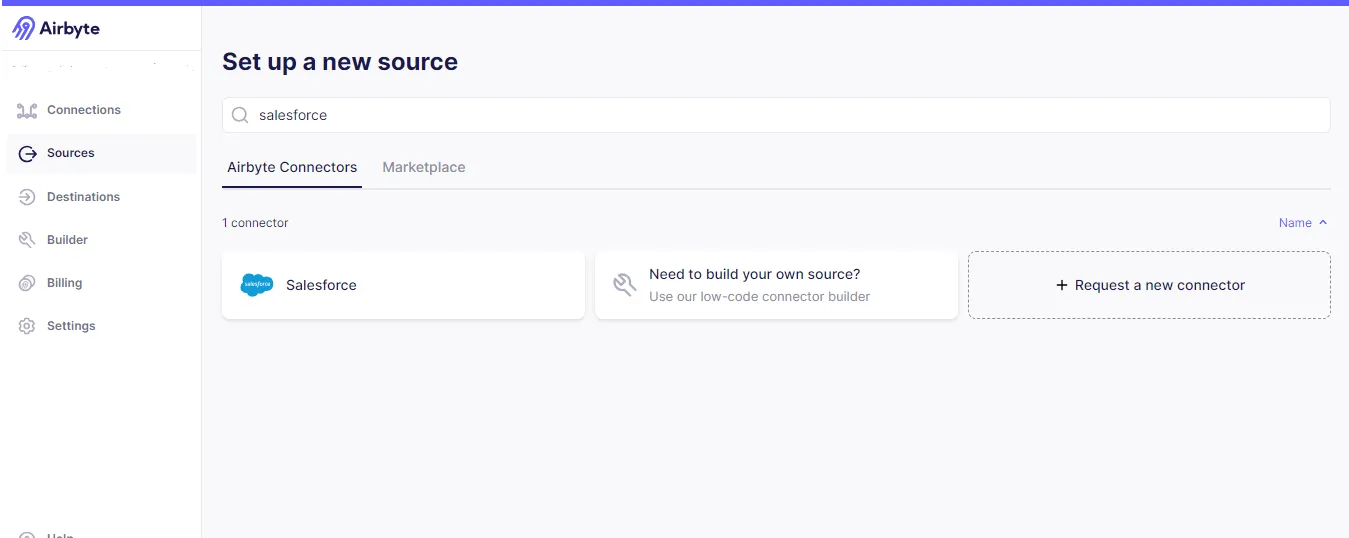
Task: Click into the salesforce search field
Action: [776, 115]
